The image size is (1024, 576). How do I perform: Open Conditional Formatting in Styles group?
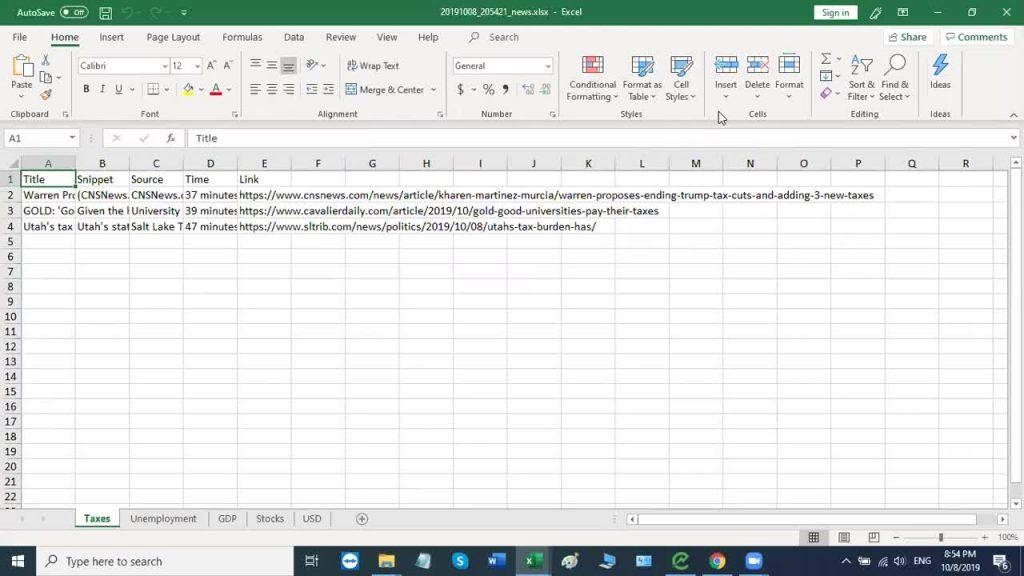pos(592,78)
